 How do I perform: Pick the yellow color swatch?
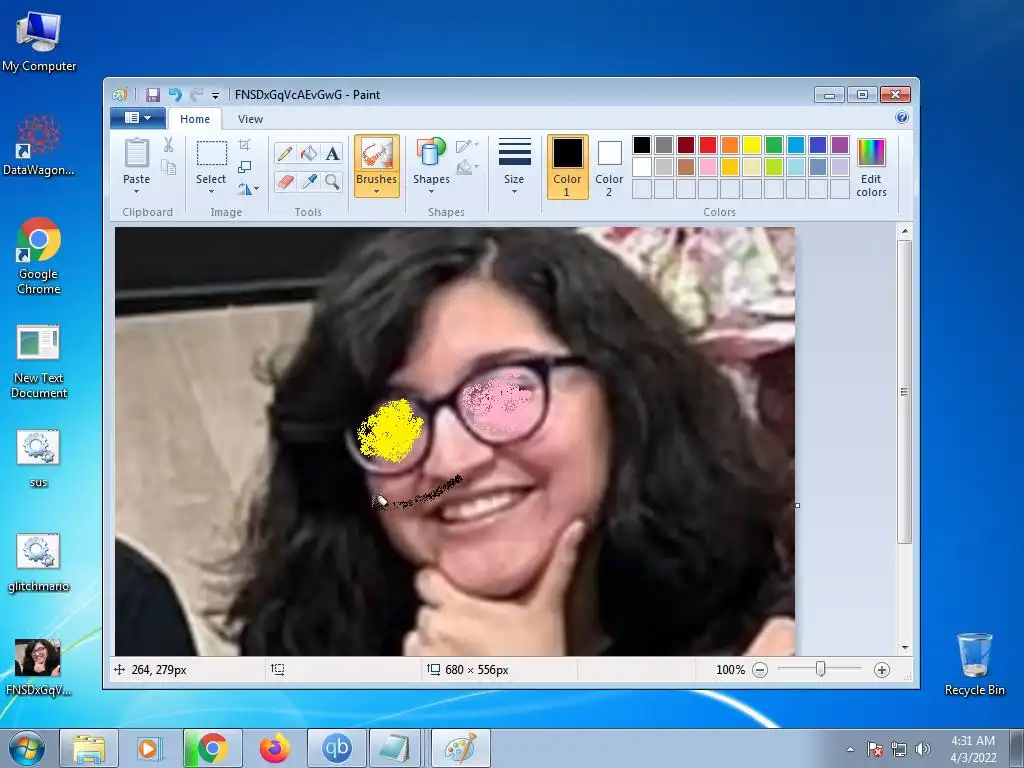click(752, 145)
